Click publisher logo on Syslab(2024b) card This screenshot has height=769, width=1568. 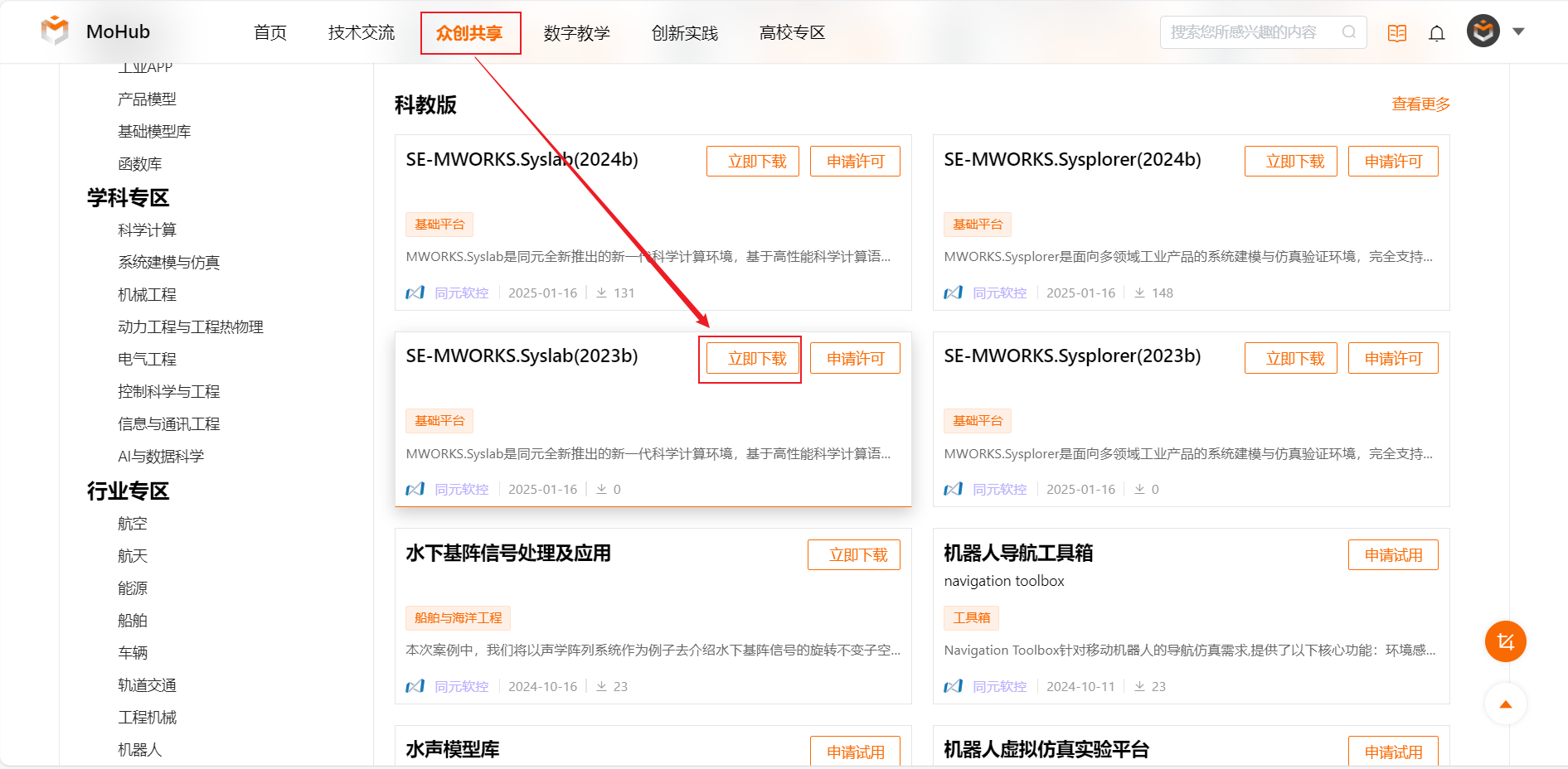(x=415, y=293)
